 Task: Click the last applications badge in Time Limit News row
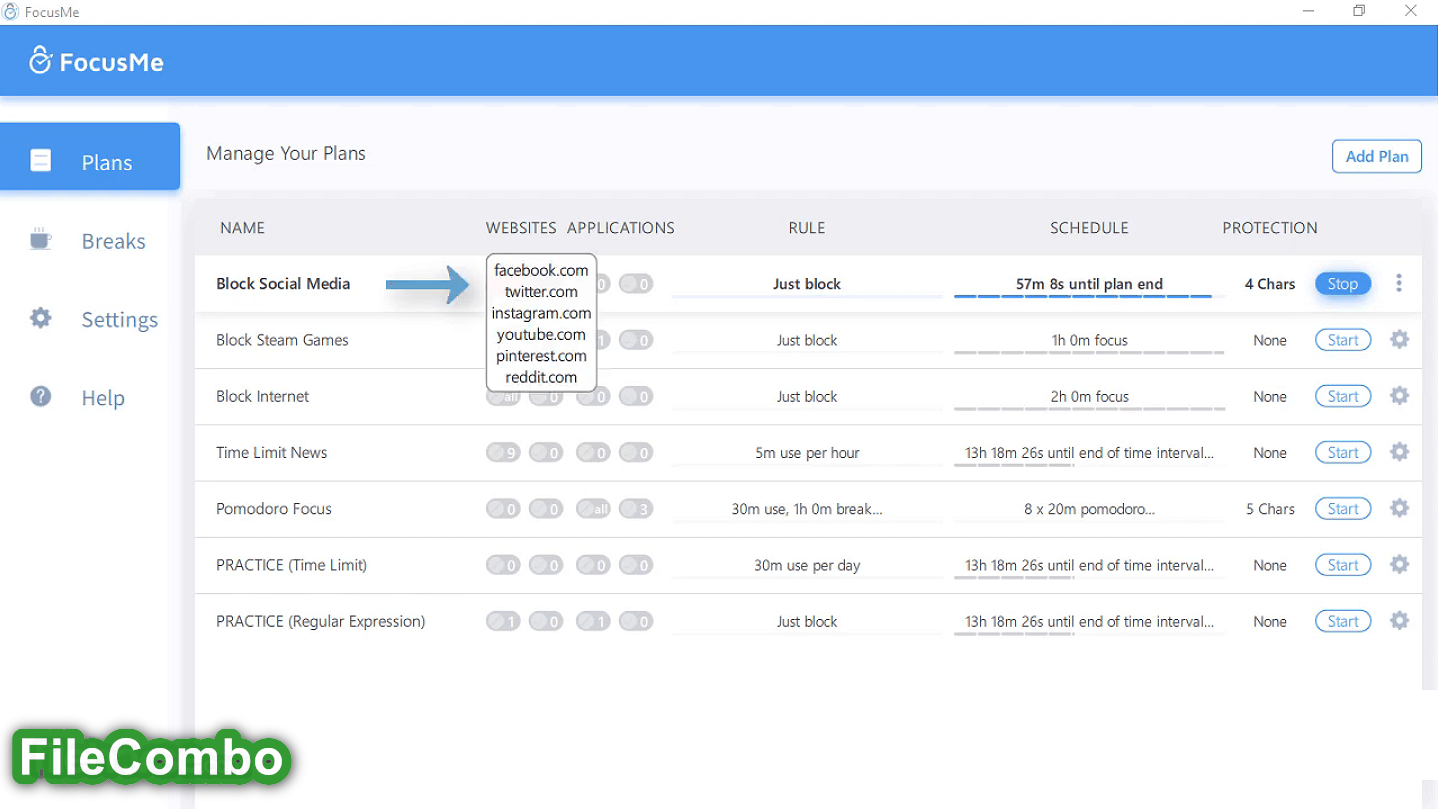636,453
